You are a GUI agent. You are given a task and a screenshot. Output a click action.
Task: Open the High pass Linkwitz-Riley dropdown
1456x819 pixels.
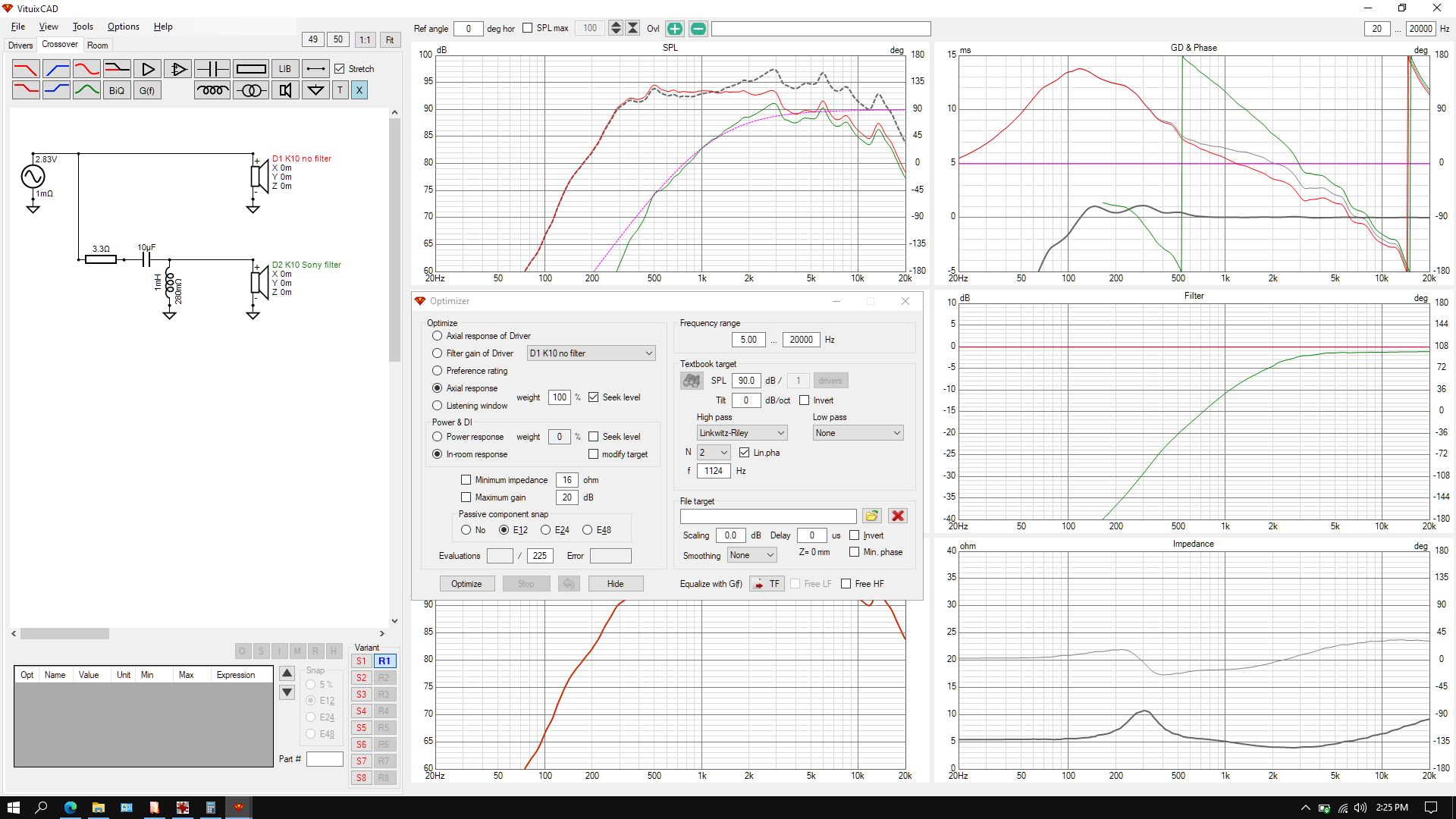742,433
